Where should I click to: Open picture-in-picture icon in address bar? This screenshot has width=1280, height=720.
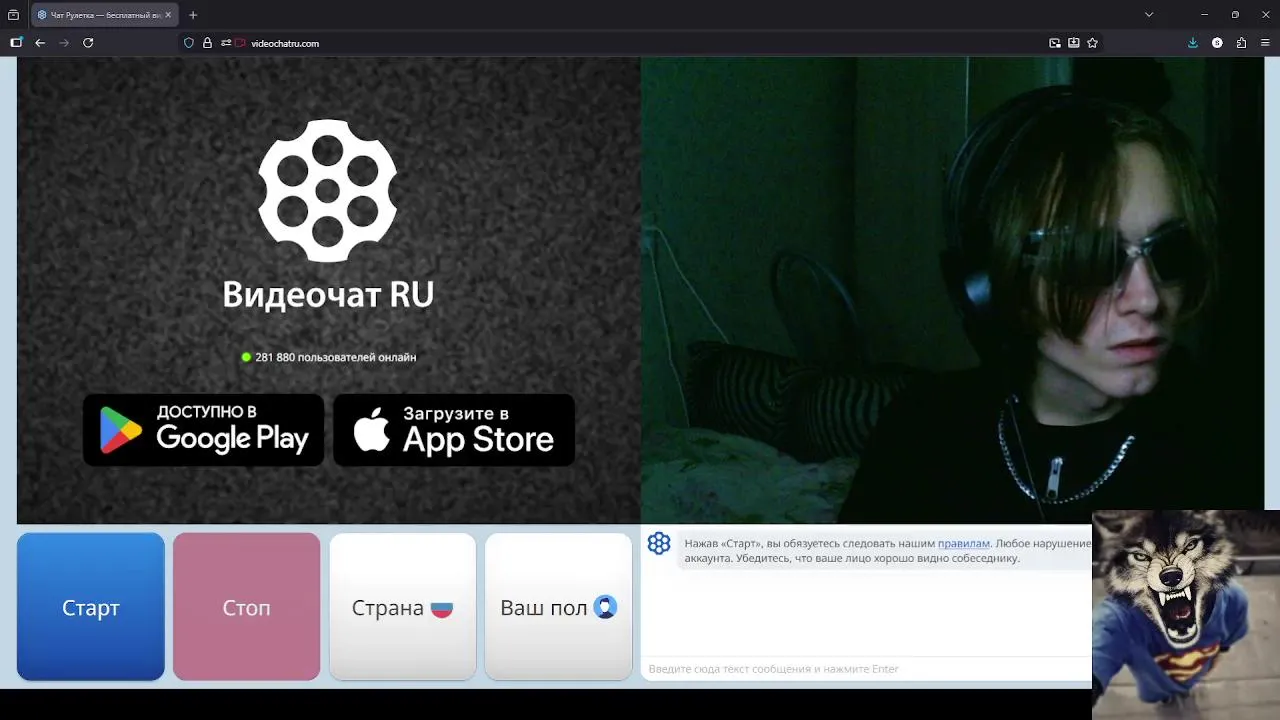pyautogui.click(x=1055, y=43)
